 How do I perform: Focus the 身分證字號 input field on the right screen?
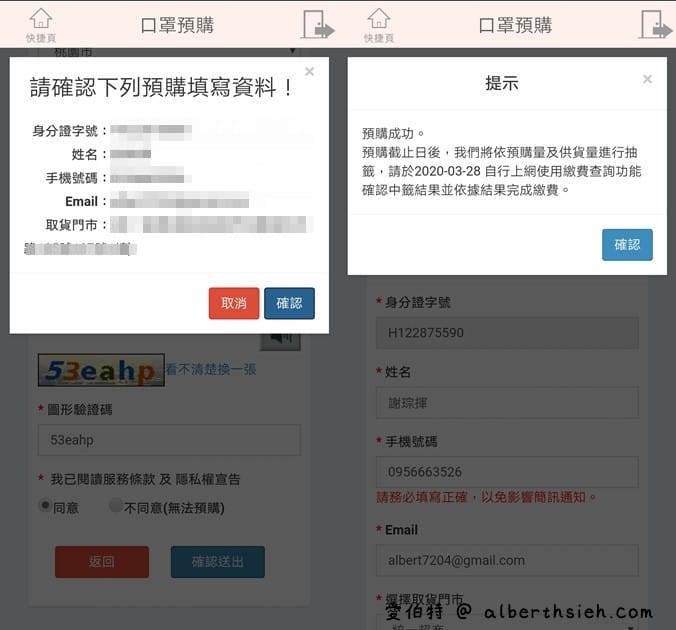tap(507, 333)
